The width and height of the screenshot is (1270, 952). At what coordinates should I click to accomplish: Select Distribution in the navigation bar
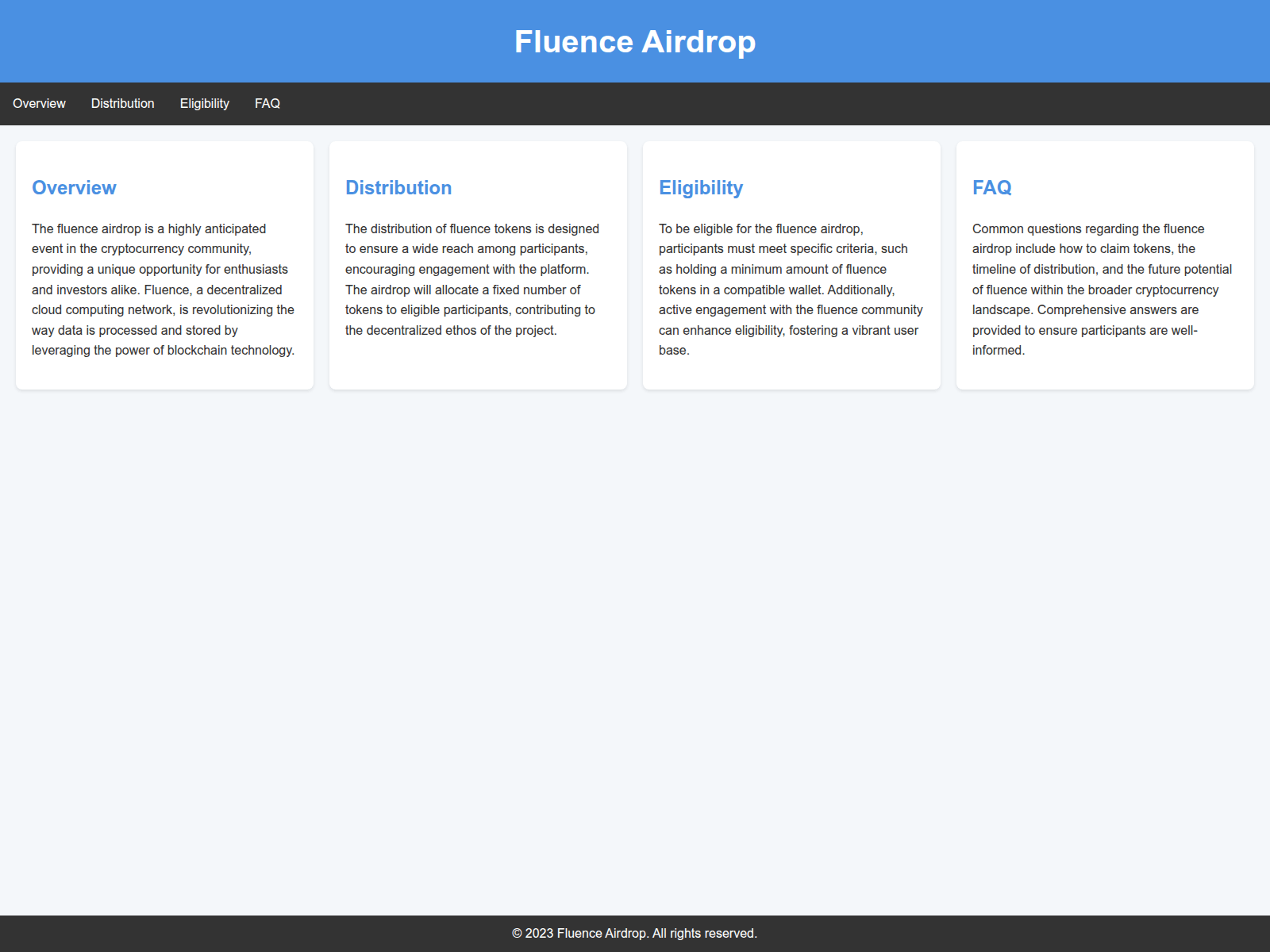click(x=122, y=103)
